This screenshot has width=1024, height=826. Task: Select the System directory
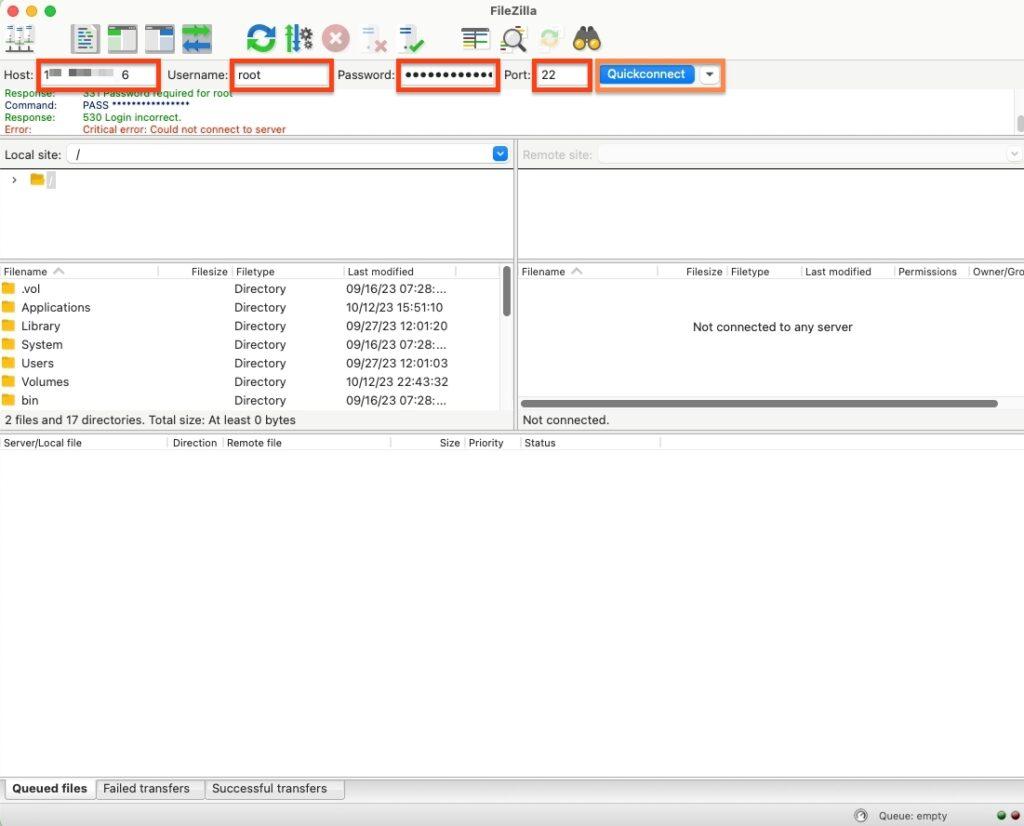(249, 345)
